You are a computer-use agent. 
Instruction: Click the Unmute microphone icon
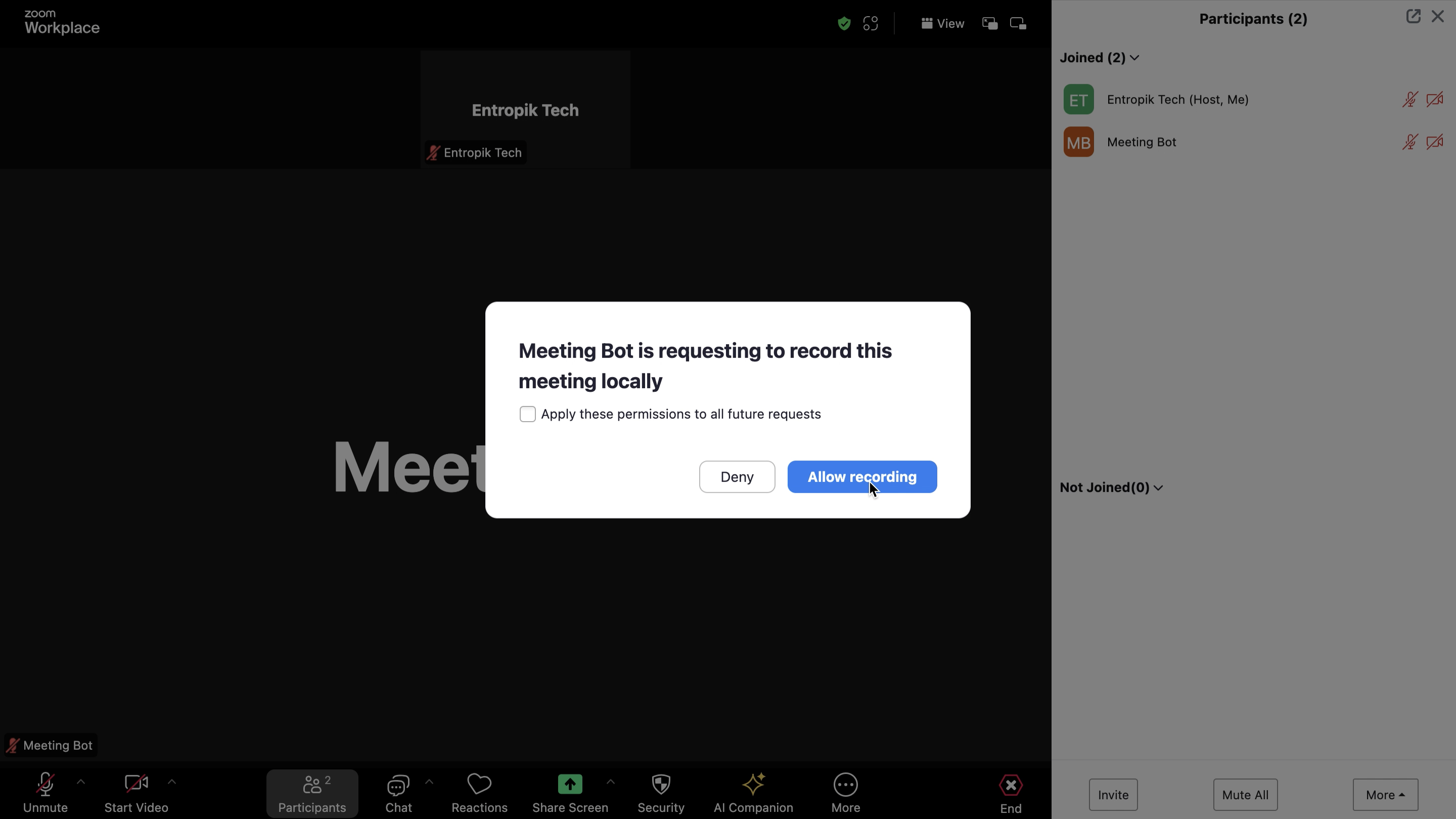click(45, 785)
